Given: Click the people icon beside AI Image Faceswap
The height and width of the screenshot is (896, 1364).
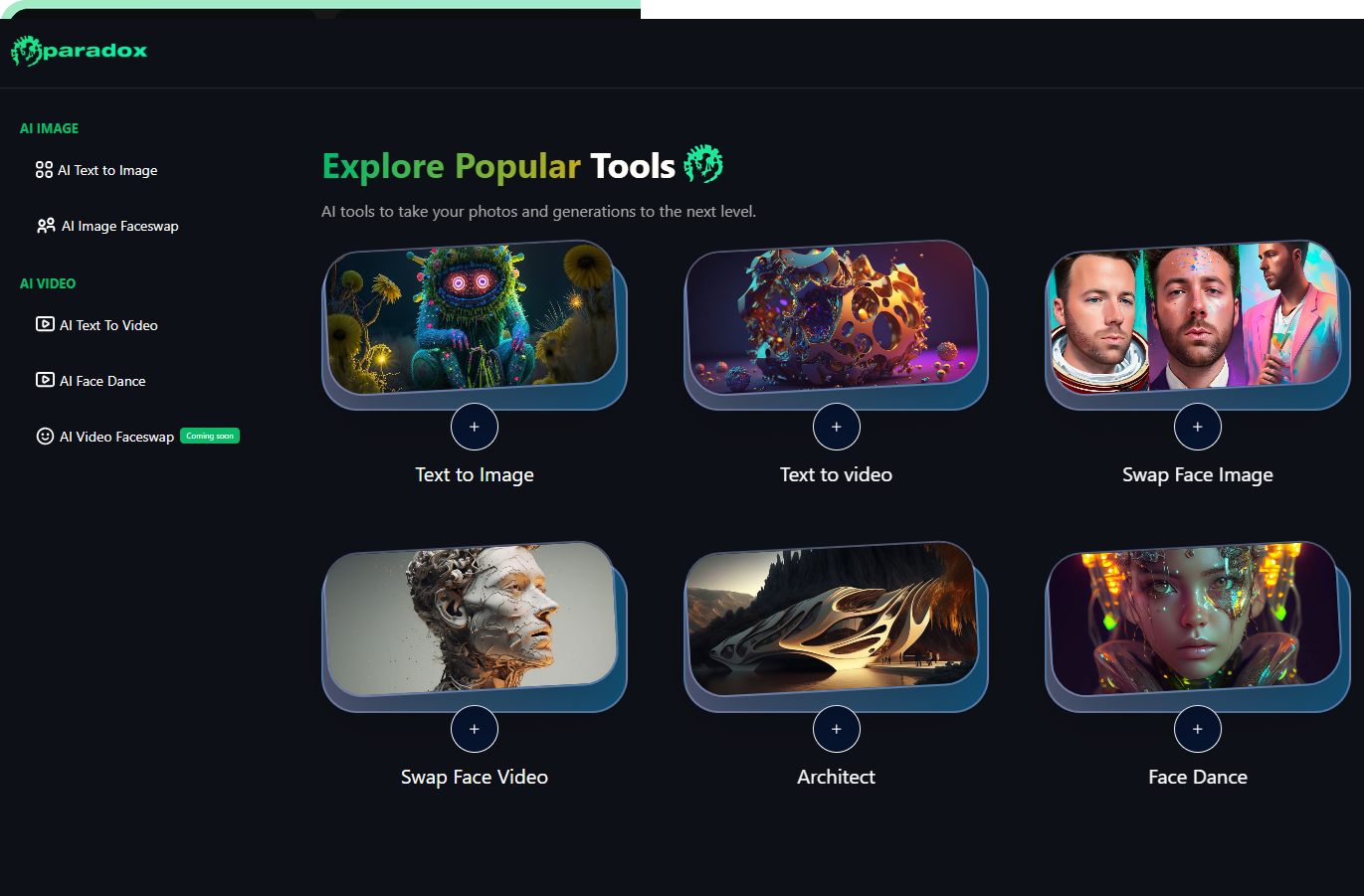Looking at the screenshot, I should click(x=46, y=226).
